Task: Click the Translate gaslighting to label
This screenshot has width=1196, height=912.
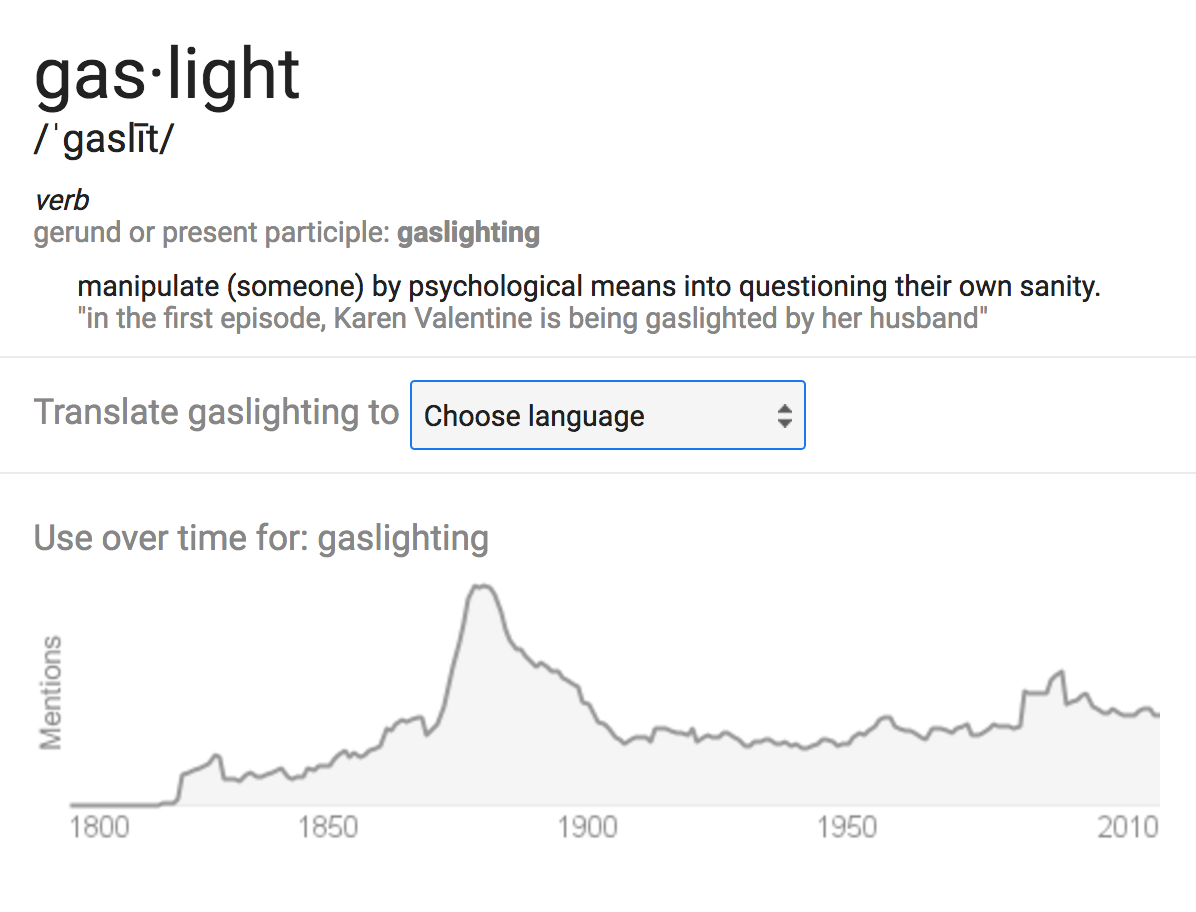Action: tap(216, 412)
